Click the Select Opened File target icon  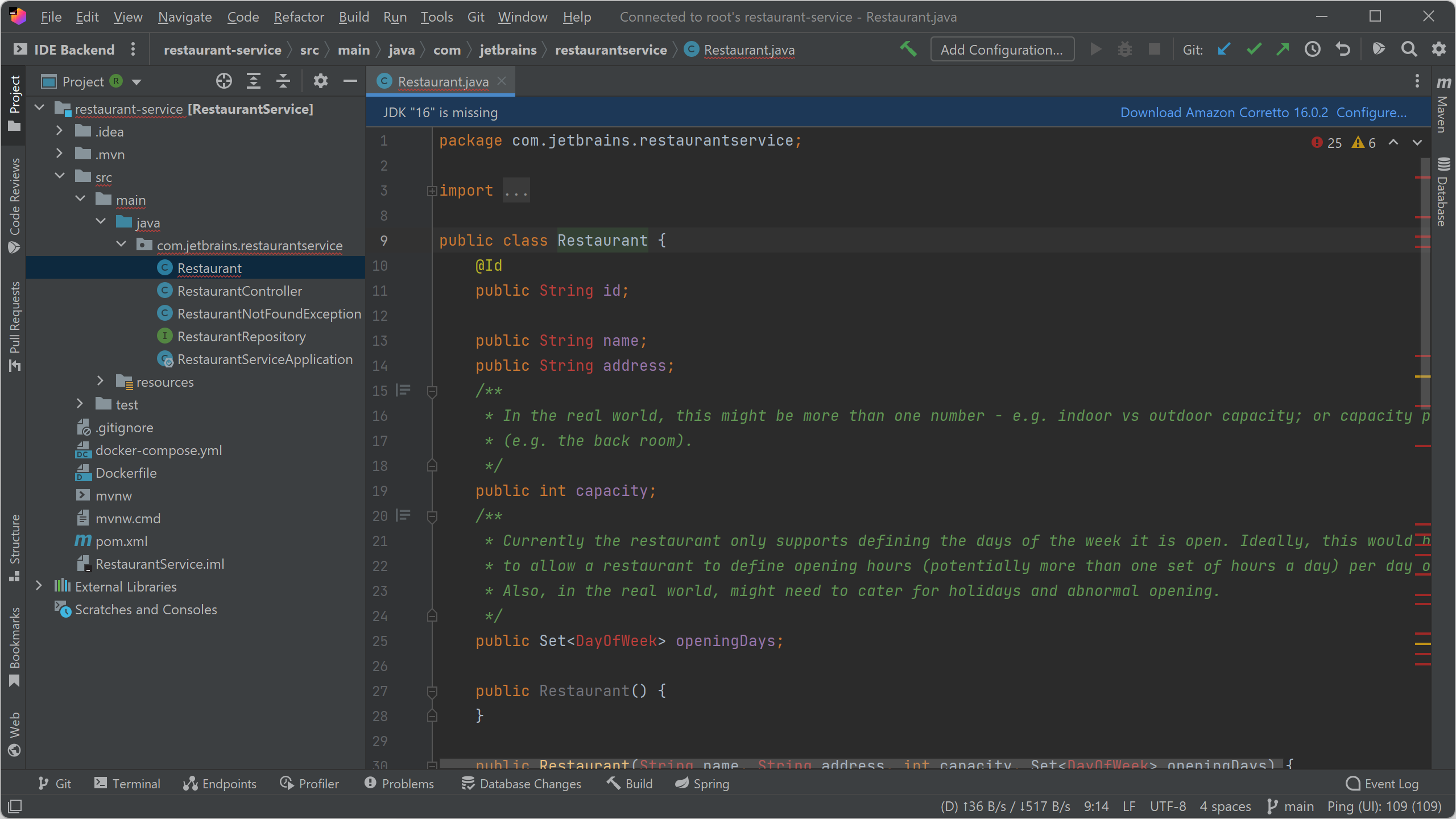224,81
